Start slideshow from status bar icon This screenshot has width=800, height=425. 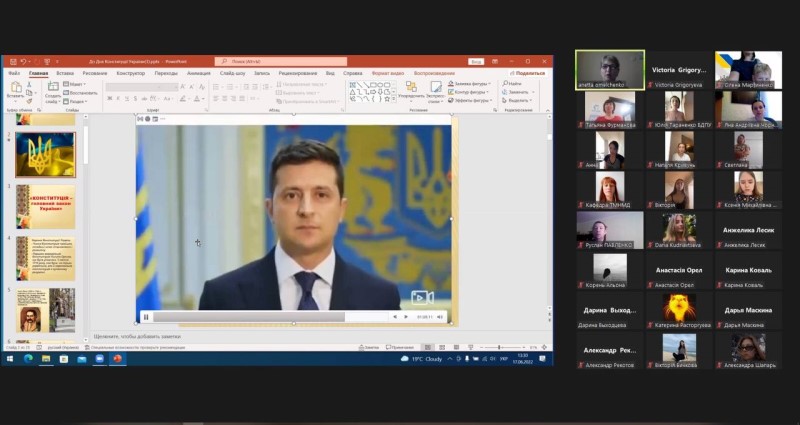(470, 347)
